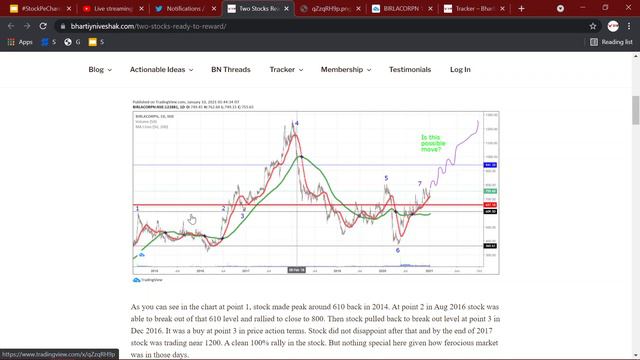640x360 pixels.
Task: Expand the Blog menu
Action: coord(100,69)
